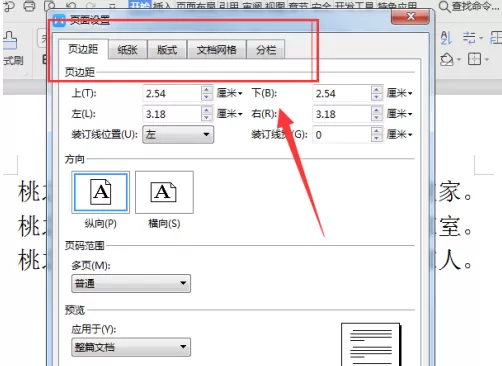Expand the line spacing dropdown arrow in ribbon
Viewport: 502px width, 366px height.
pyautogui.click(x=481, y=38)
